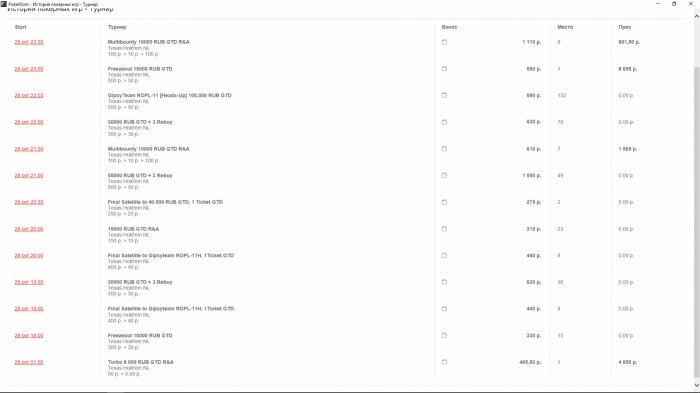Click buy-in icon for Final Satellite to 40 000 RUB

coord(444,202)
